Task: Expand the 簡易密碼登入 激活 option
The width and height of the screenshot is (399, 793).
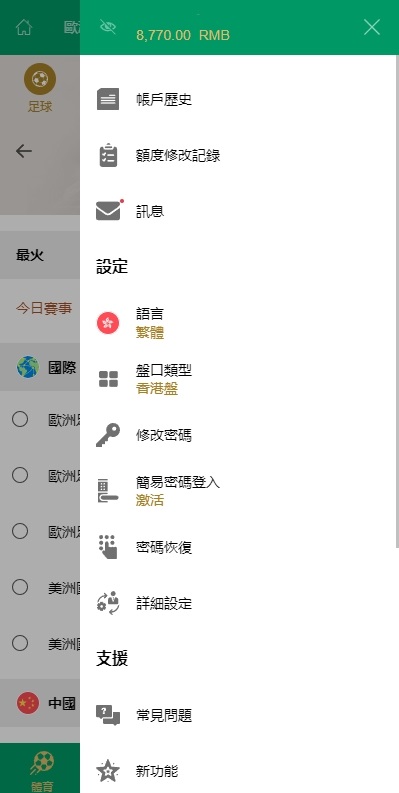Action: [239, 491]
